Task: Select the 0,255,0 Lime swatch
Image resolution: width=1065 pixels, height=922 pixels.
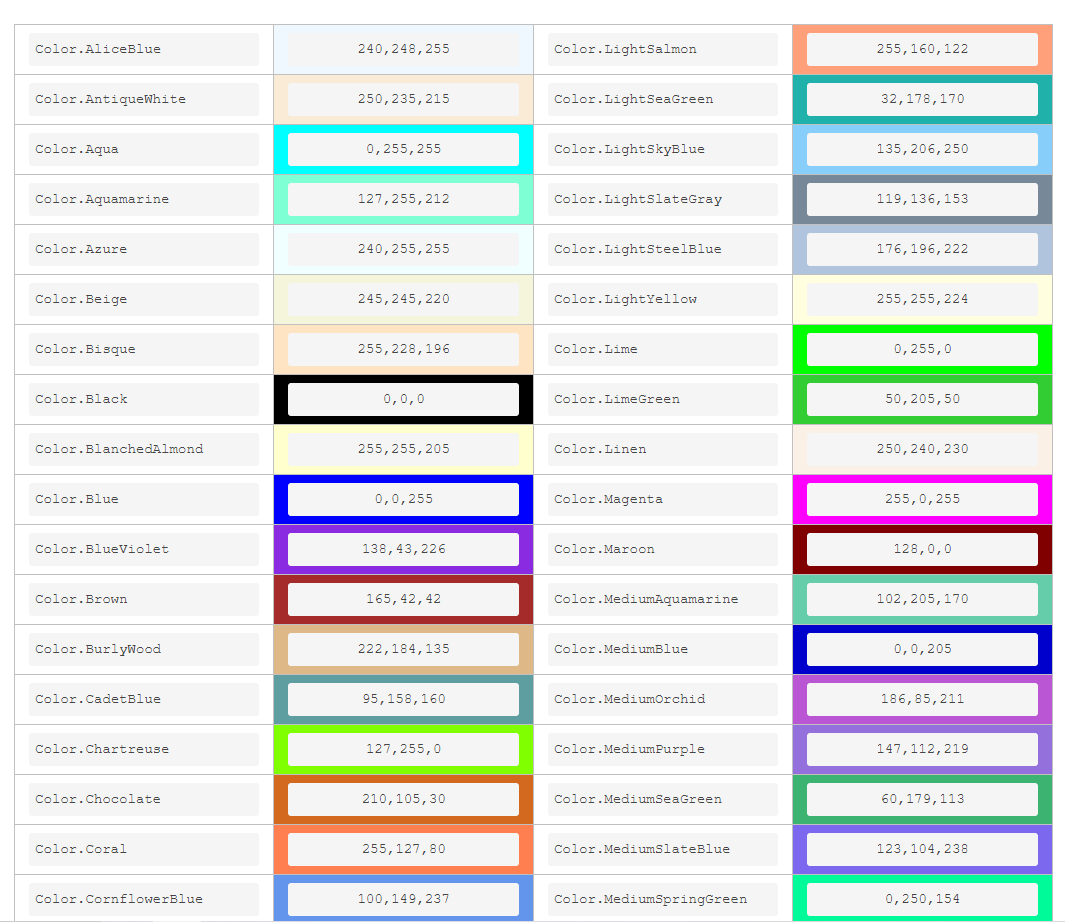Action: click(x=922, y=349)
